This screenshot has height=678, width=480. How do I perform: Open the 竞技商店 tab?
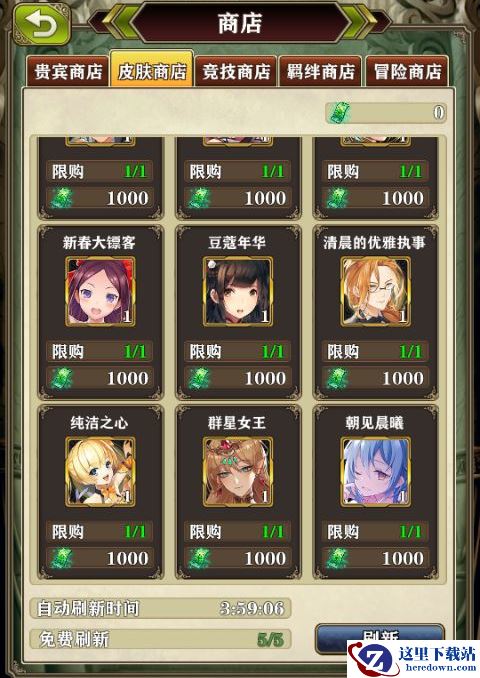[236, 71]
